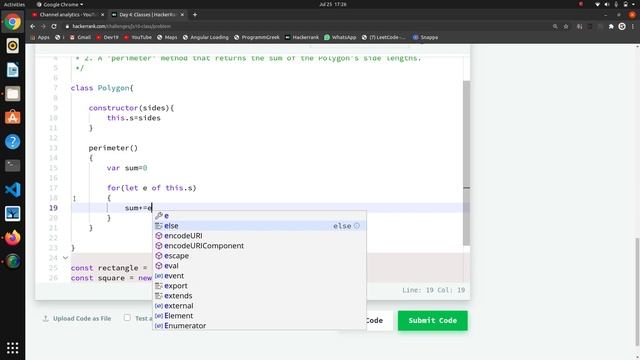This screenshot has width=640, height=360.
Task: Select the 'e' autocomplete suggestion
Action: [259, 216]
